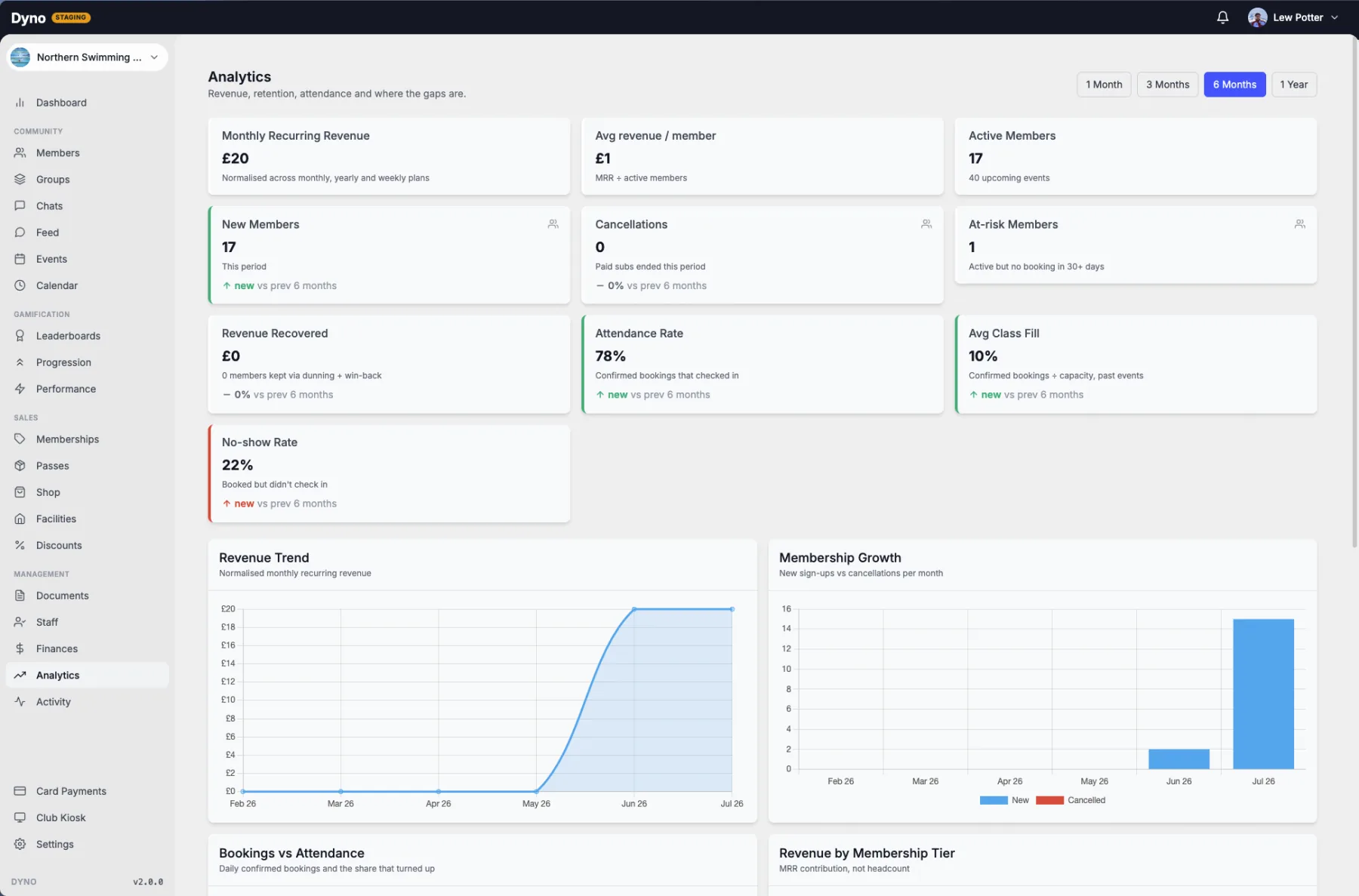Click the Finances dollar sign icon
This screenshot has height=896, width=1359.
tap(20, 648)
